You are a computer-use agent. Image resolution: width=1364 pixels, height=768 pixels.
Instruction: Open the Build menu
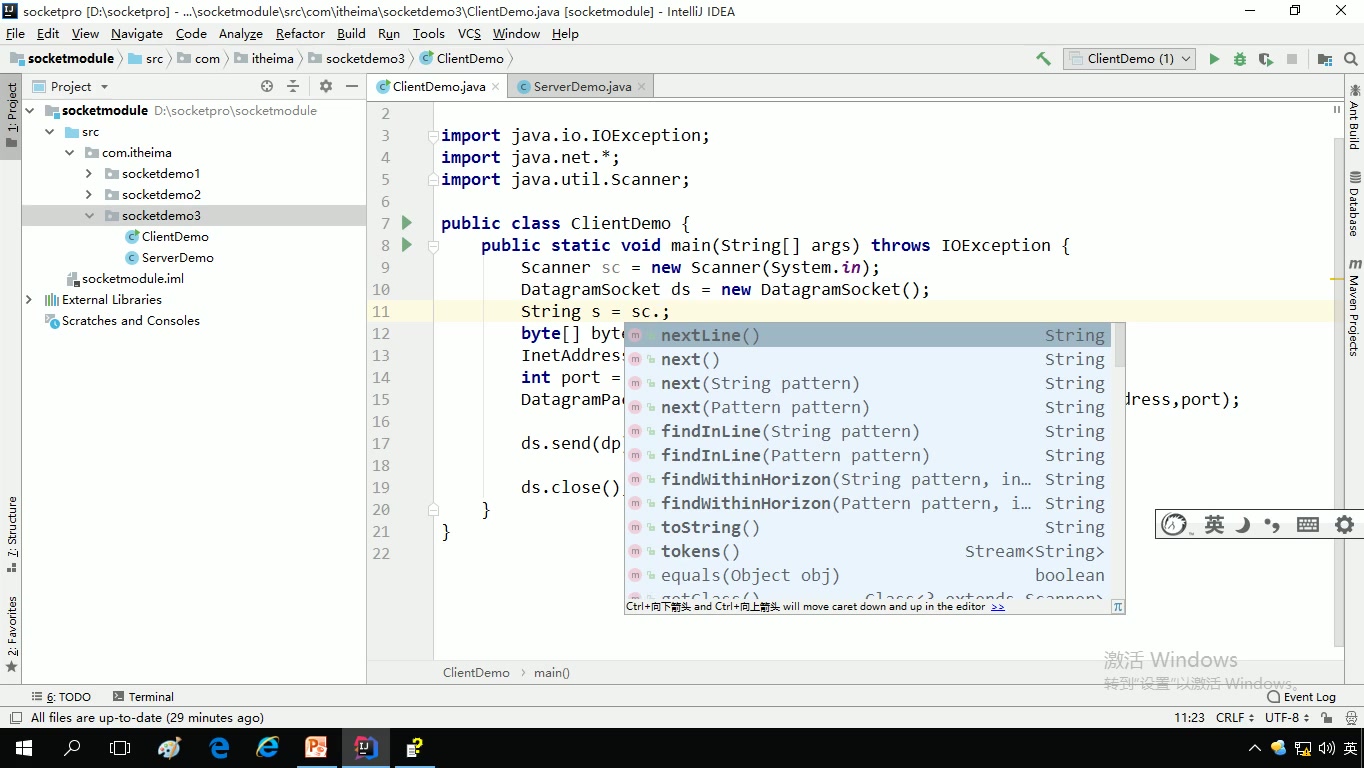351,33
